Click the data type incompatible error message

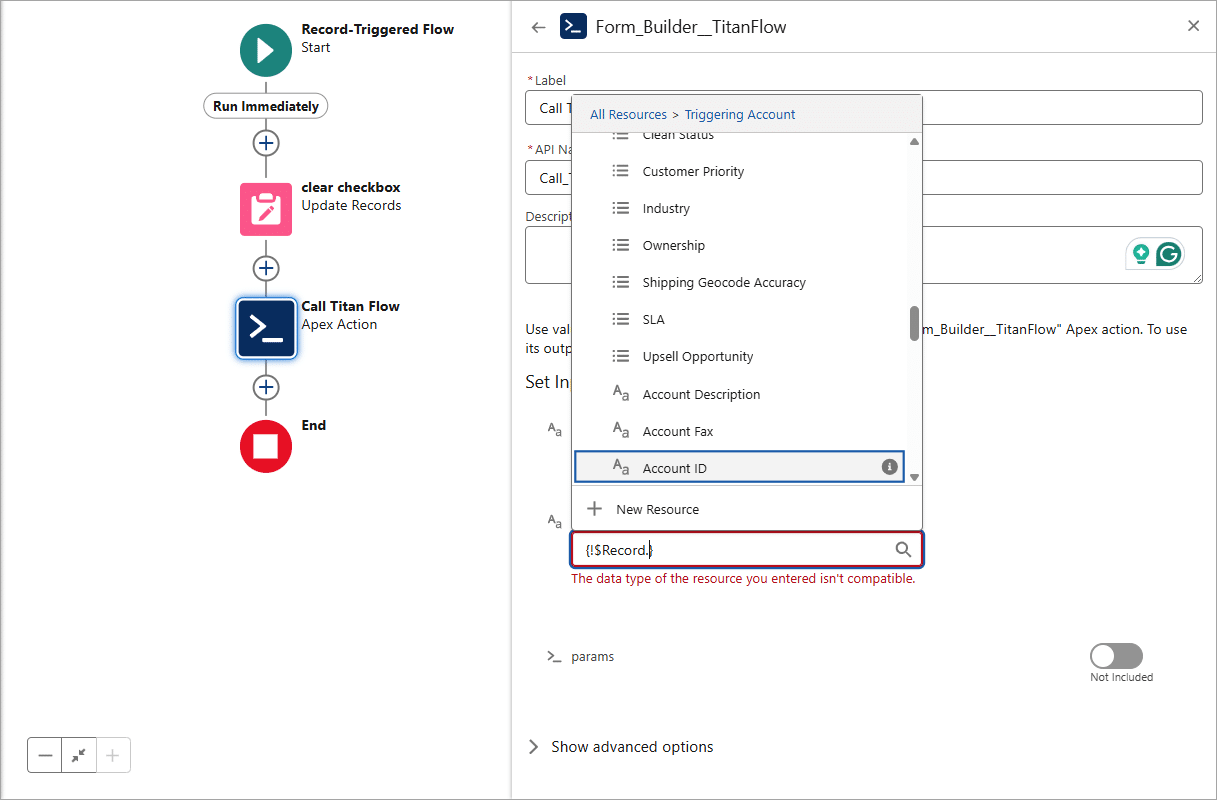(743, 578)
